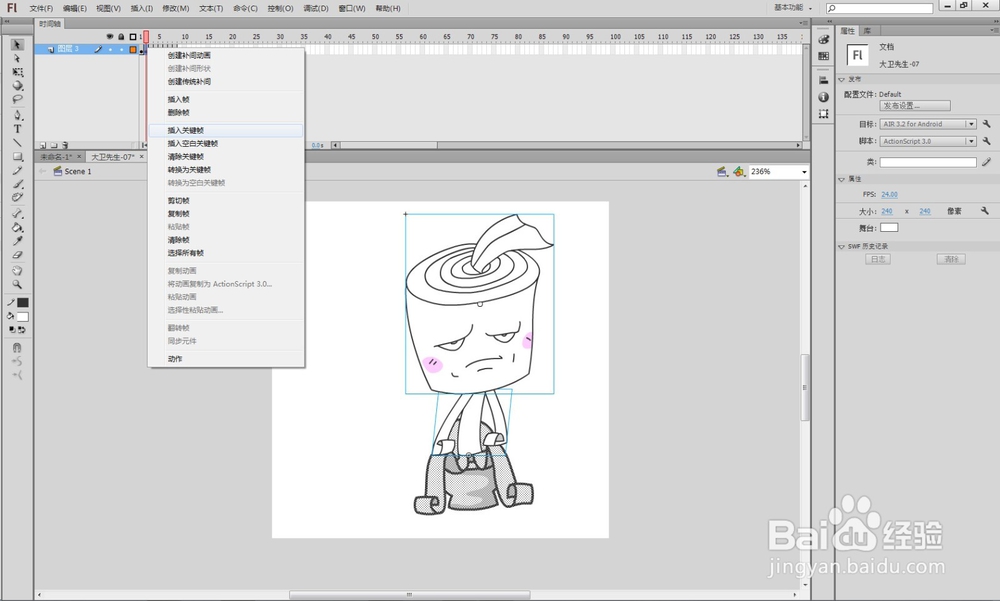Image resolution: width=1000 pixels, height=601 pixels.
Task: Click the first size value 240
Action: [886, 211]
